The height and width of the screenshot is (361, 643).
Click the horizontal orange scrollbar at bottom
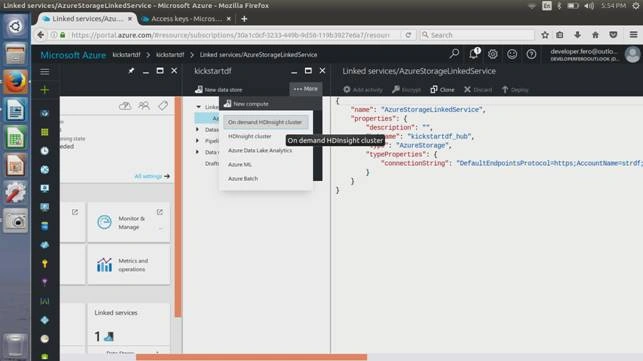click(x=251, y=357)
